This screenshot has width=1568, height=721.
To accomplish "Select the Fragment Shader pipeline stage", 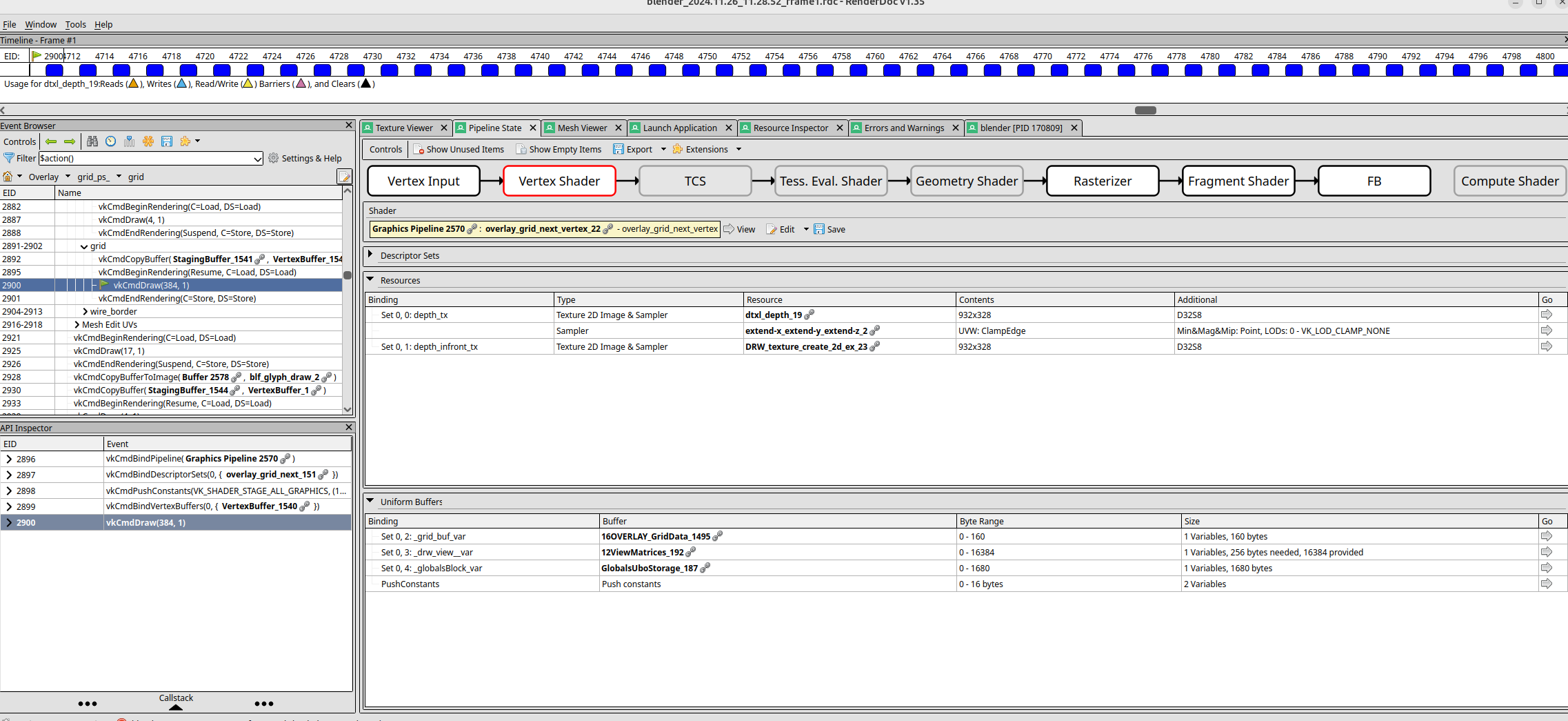I will pos(1238,181).
